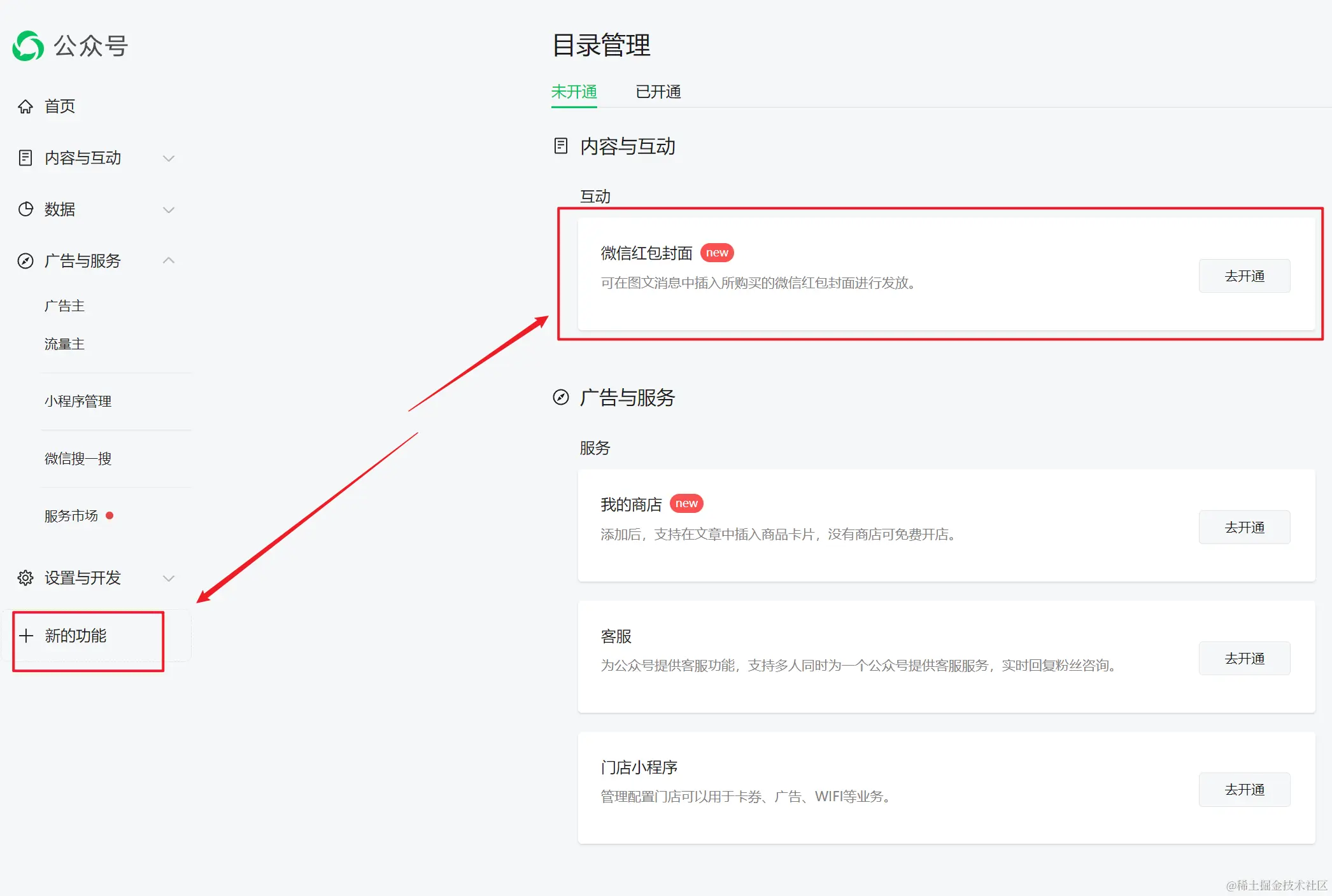Click the 客服 card title
The image size is (1332, 896).
(616, 636)
